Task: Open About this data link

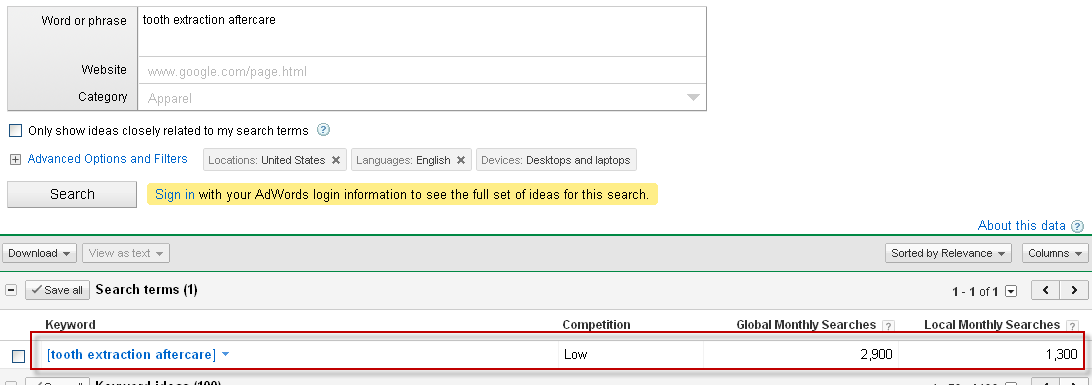Action: (x=1022, y=226)
